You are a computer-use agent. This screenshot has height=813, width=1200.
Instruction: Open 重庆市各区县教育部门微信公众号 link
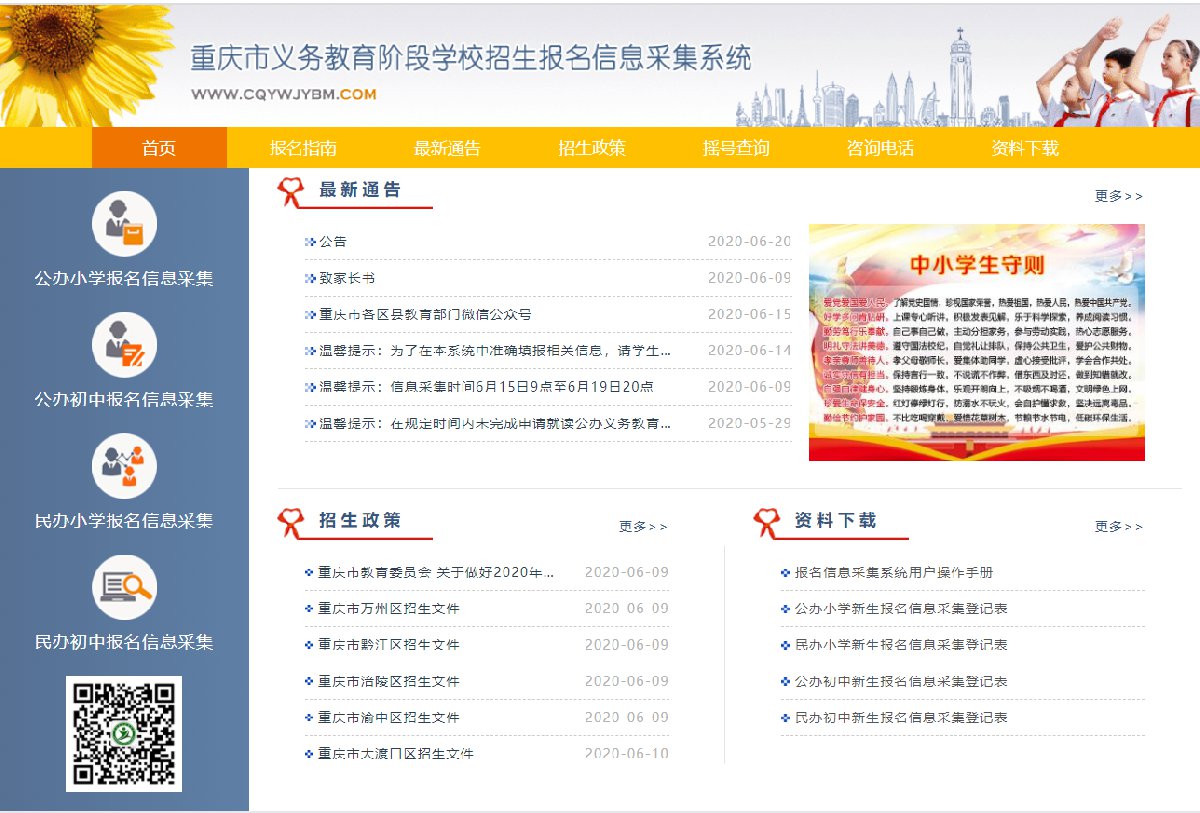424,314
